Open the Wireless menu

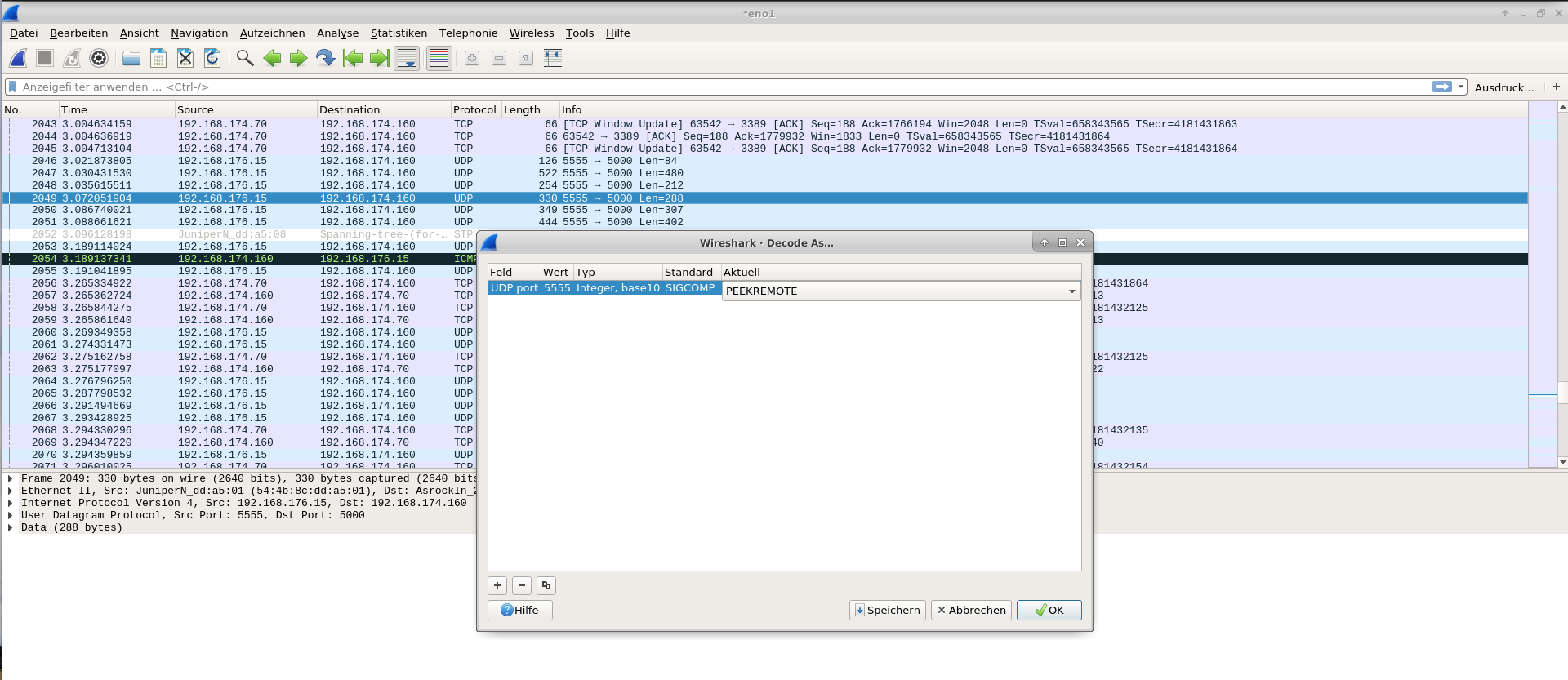(x=532, y=33)
